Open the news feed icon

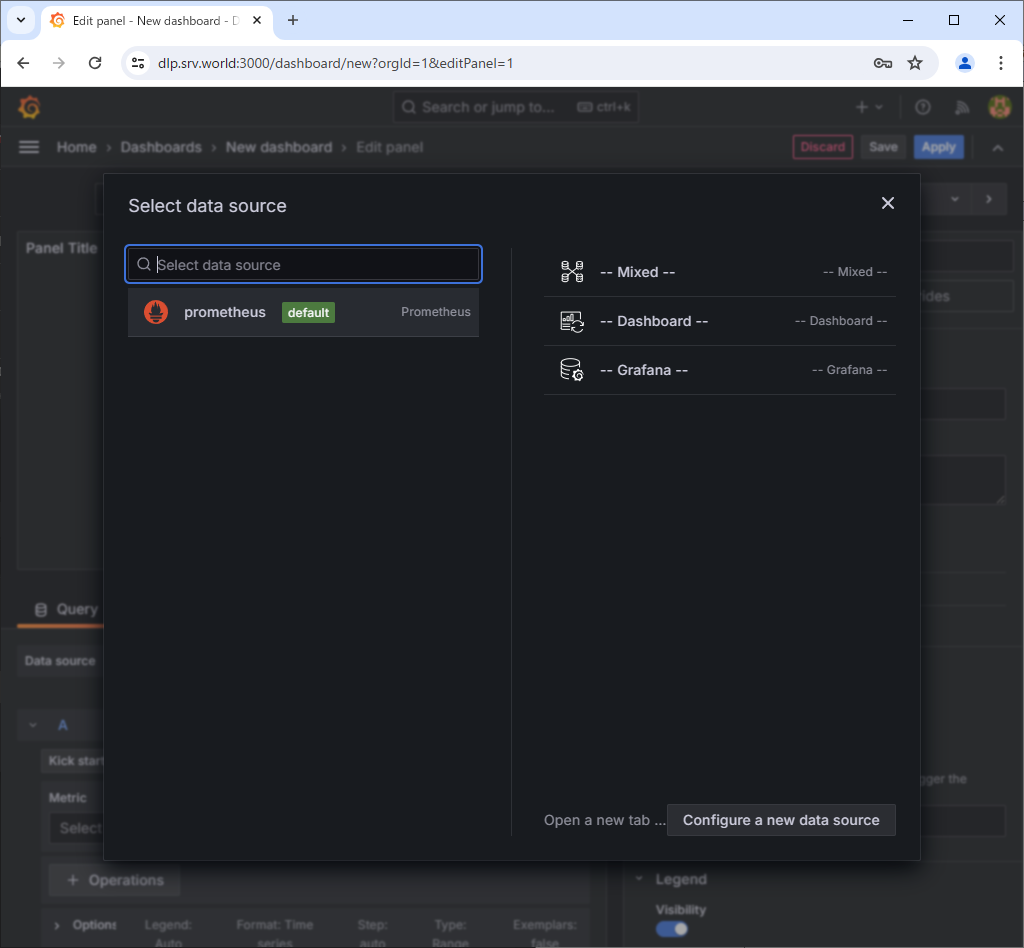tap(962, 107)
